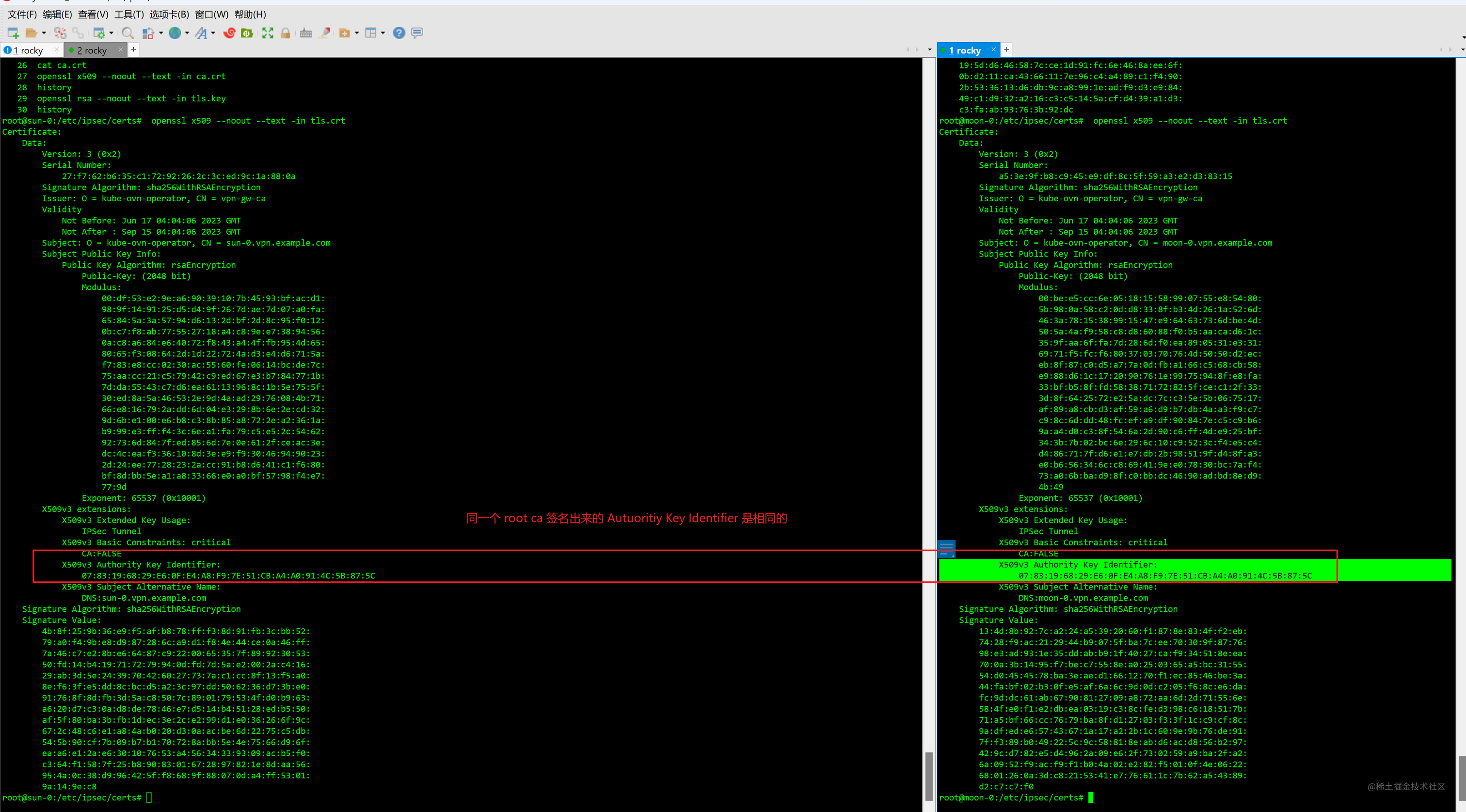Expand the open folder dropdown arrow
The image size is (1466, 812).
(x=44, y=33)
